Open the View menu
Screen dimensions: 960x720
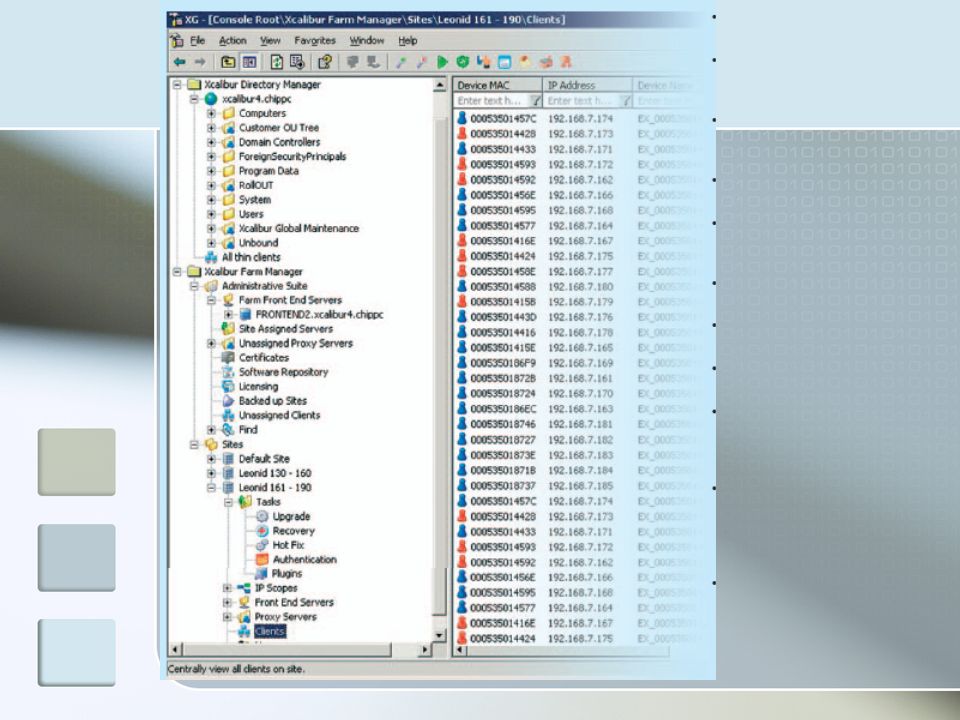[270, 40]
